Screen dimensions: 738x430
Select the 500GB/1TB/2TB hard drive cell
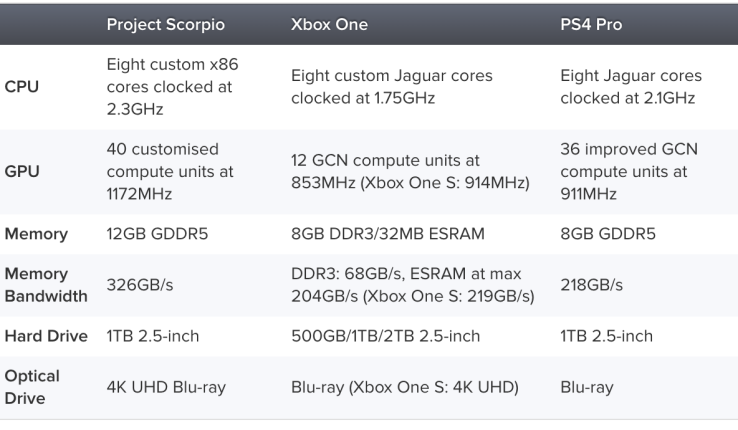[x=383, y=336]
